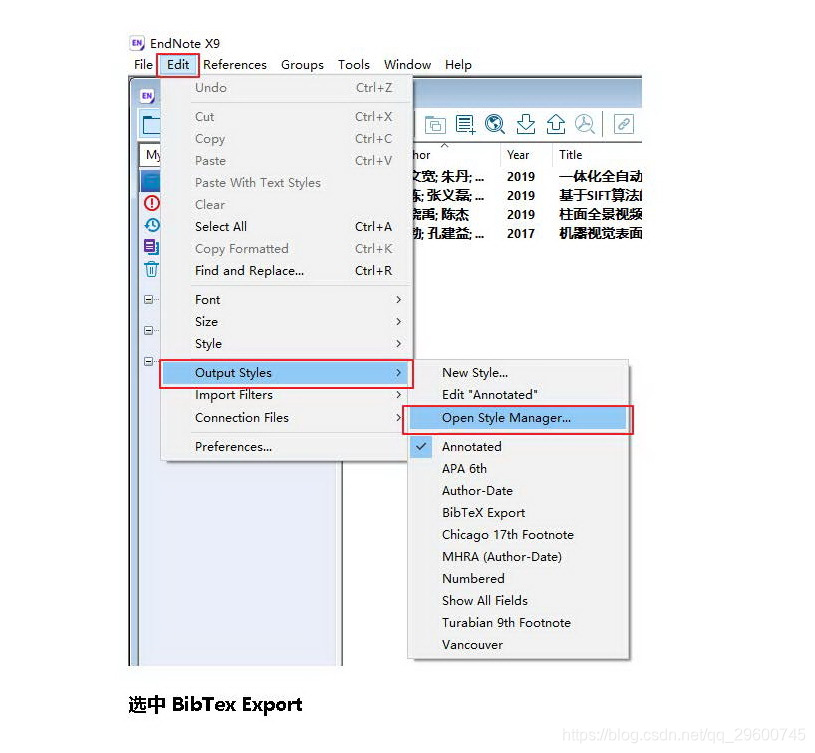815x753 pixels.
Task: Click the Find Full Text PDF icon
Action: pos(585,124)
